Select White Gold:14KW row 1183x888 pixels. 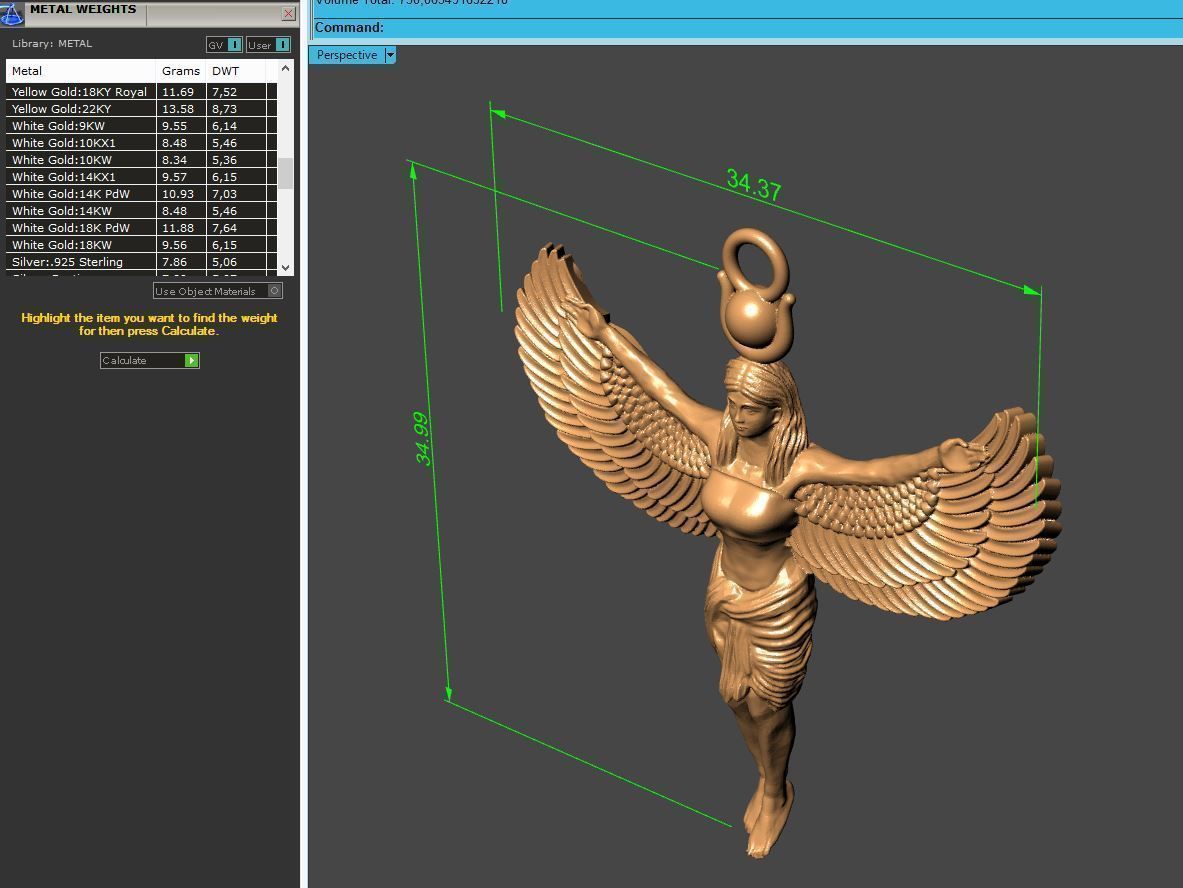click(141, 210)
